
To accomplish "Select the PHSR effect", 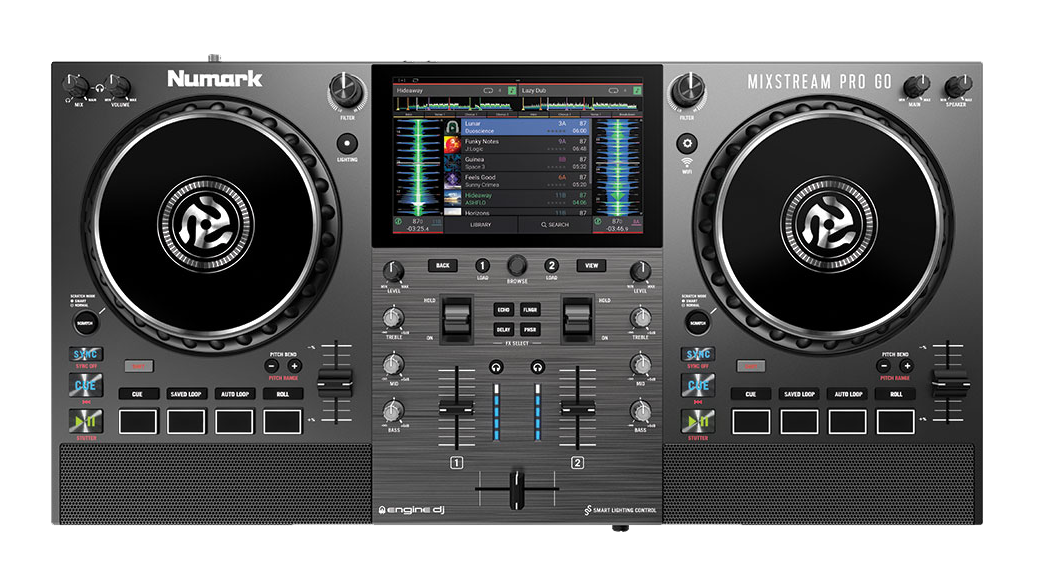I will point(530,329).
